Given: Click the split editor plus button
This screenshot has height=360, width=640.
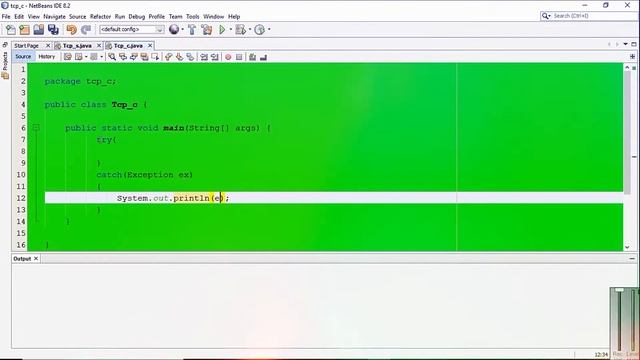Looking at the screenshot, I should [x=632, y=57].
